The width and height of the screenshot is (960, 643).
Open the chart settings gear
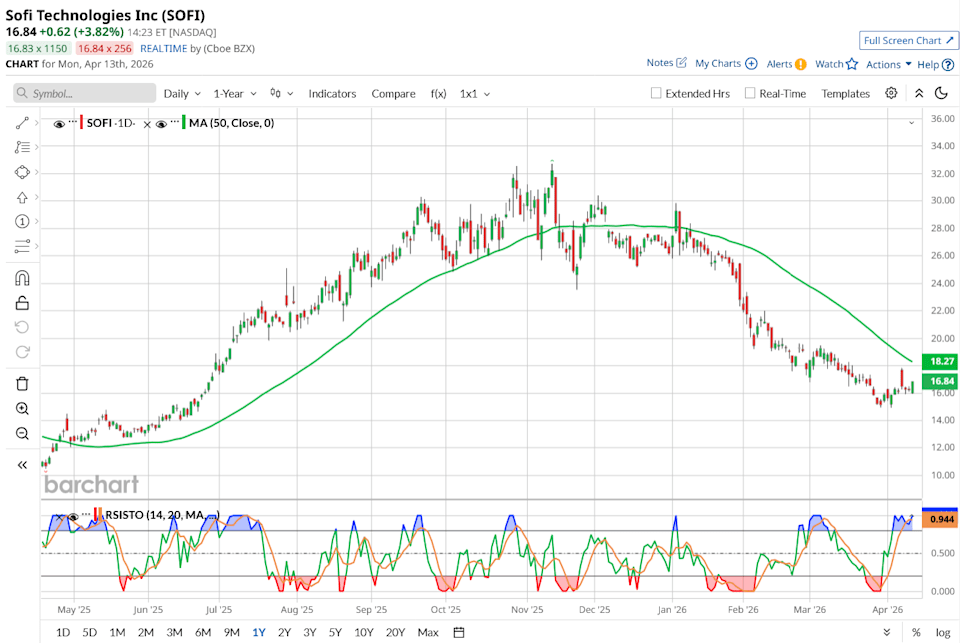889,93
